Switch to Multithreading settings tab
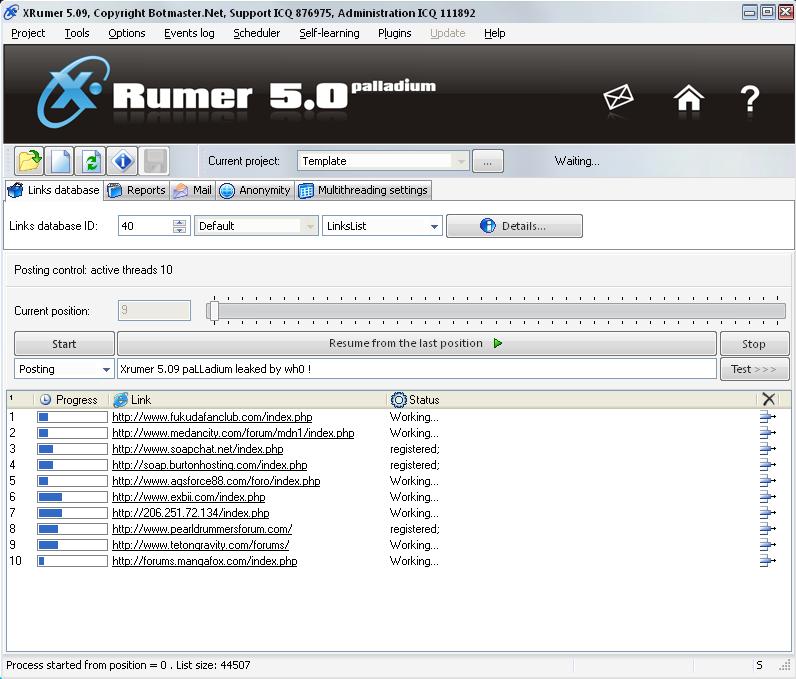 [363, 190]
